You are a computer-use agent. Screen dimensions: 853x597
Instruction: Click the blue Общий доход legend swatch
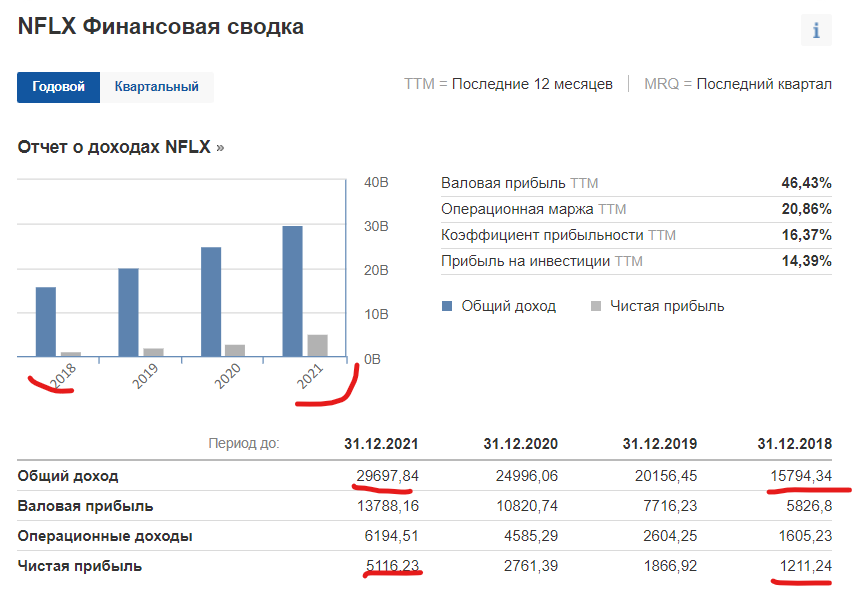447,306
